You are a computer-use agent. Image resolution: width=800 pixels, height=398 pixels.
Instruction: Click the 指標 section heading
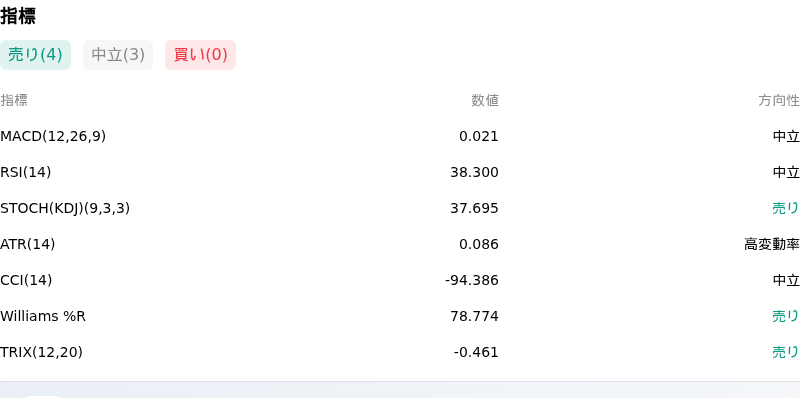(x=18, y=16)
